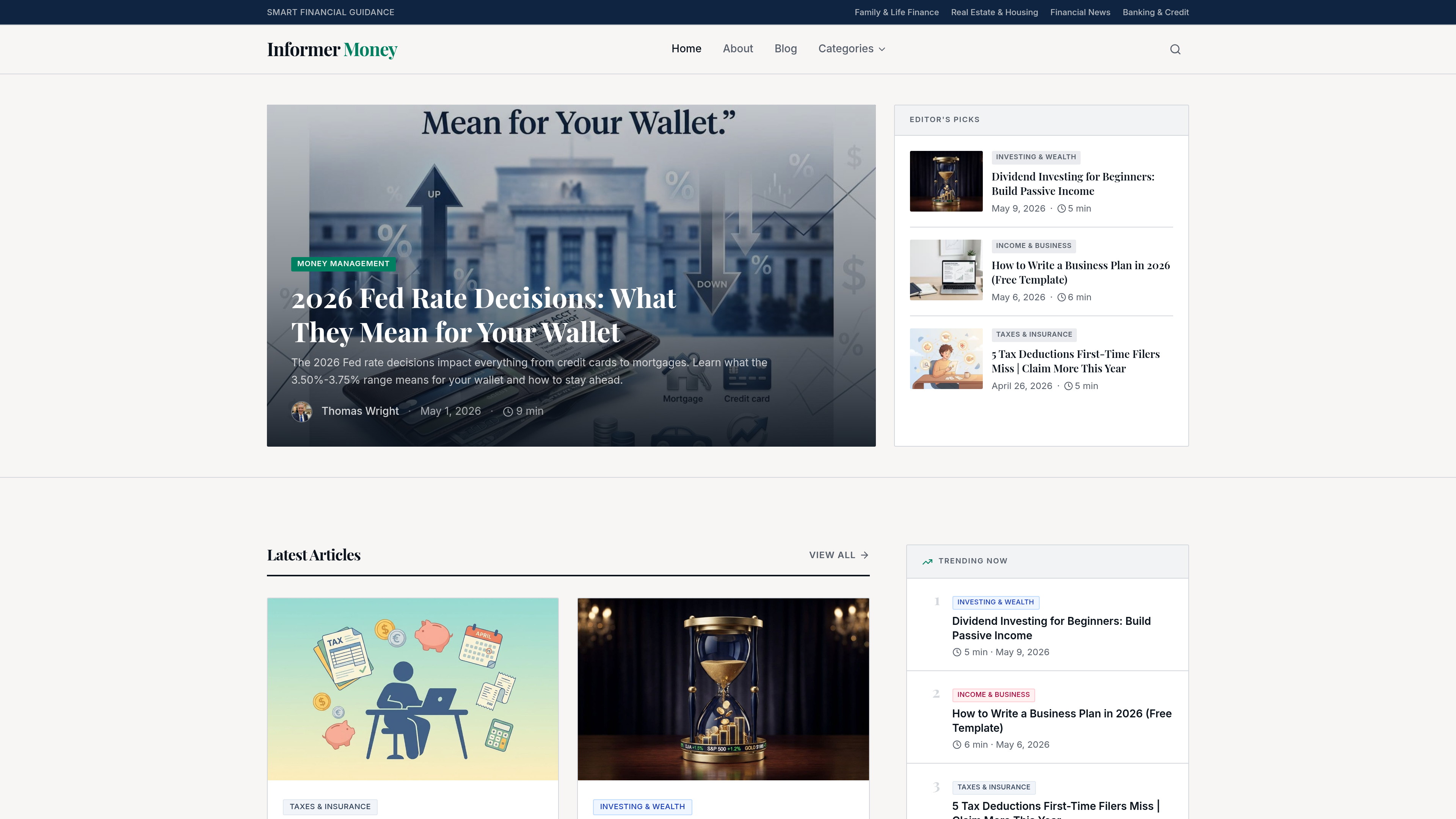1456x819 pixels.
Task: Open the tax illustration card image in Latest Articles
Action: [x=413, y=689]
